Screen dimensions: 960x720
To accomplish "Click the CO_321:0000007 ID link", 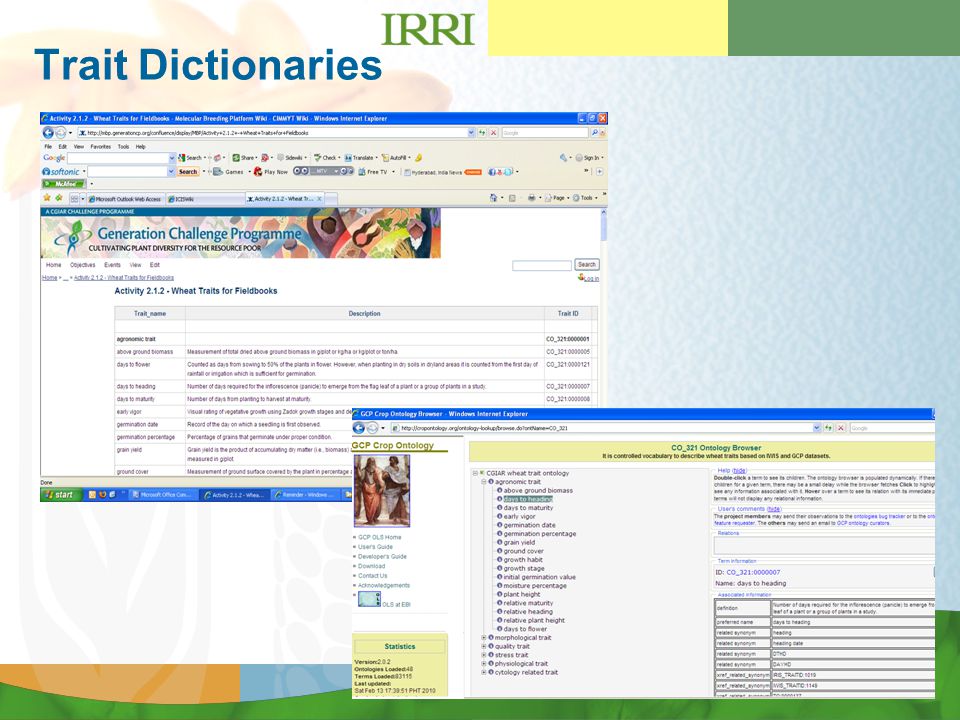I will [753, 572].
